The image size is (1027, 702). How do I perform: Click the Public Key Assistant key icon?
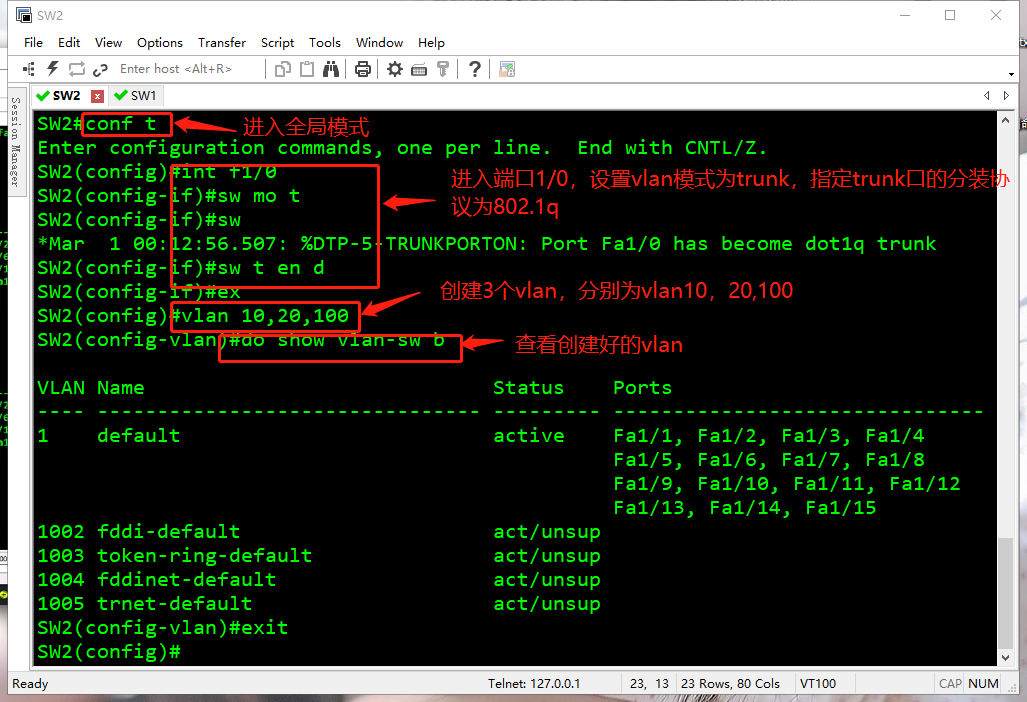pyautogui.click(x=443, y=69)
